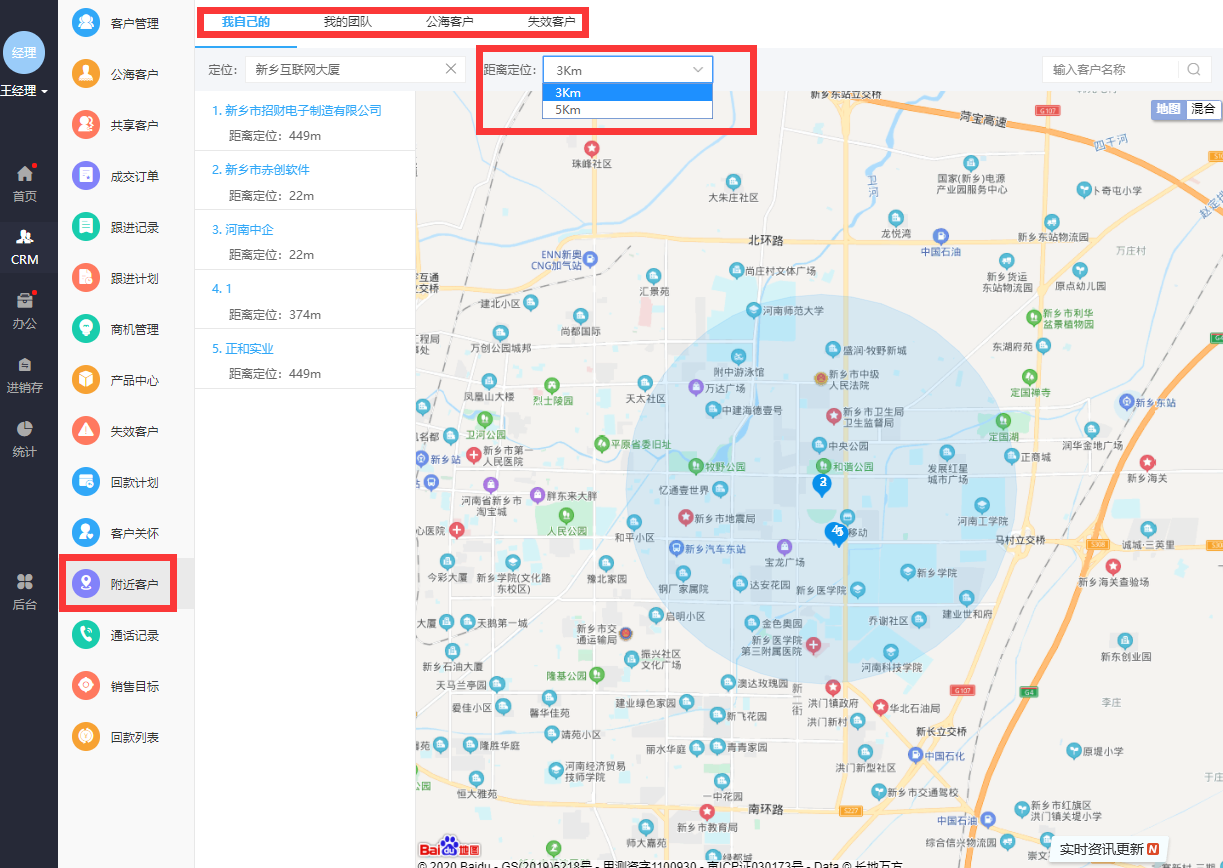Open 附近客户 location pin icon
The width and height of the screenshot is (1223, 868).
pyautogui.click(x=86, y=584)
